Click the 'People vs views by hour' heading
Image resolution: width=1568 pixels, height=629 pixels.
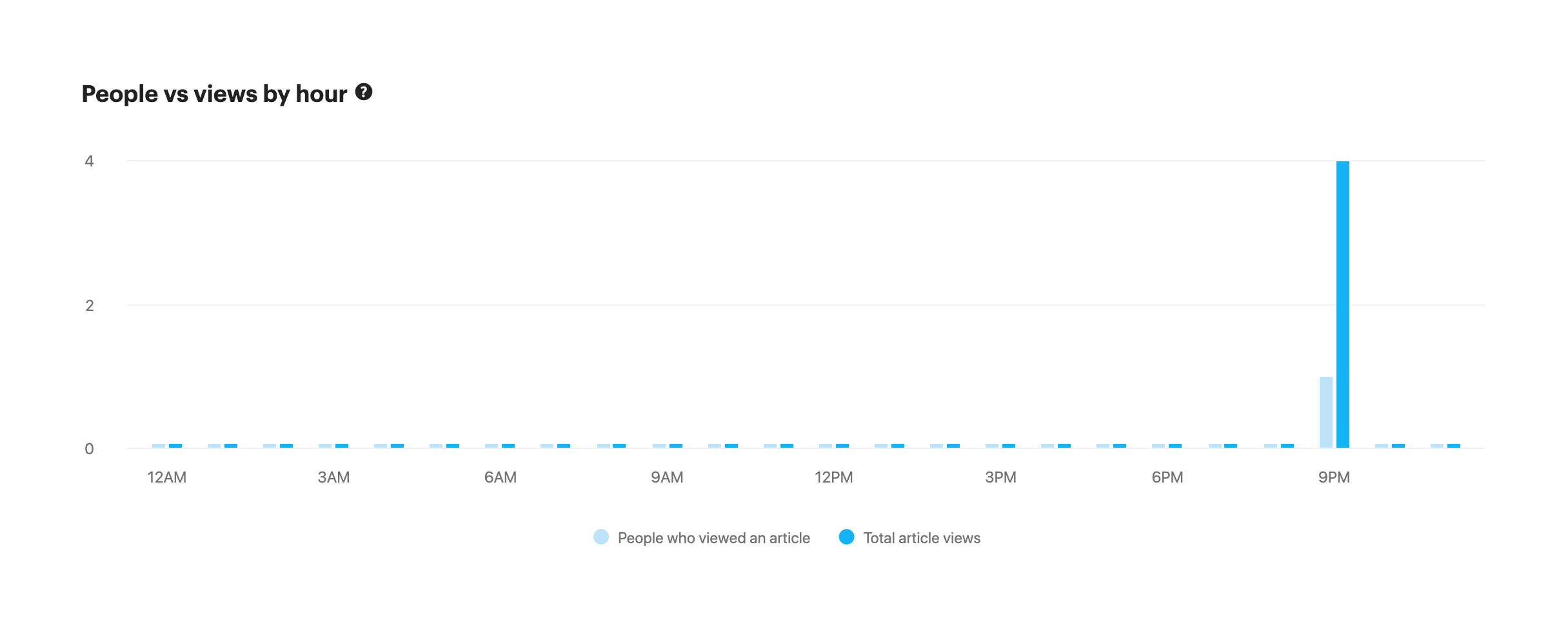coord(214,94)
